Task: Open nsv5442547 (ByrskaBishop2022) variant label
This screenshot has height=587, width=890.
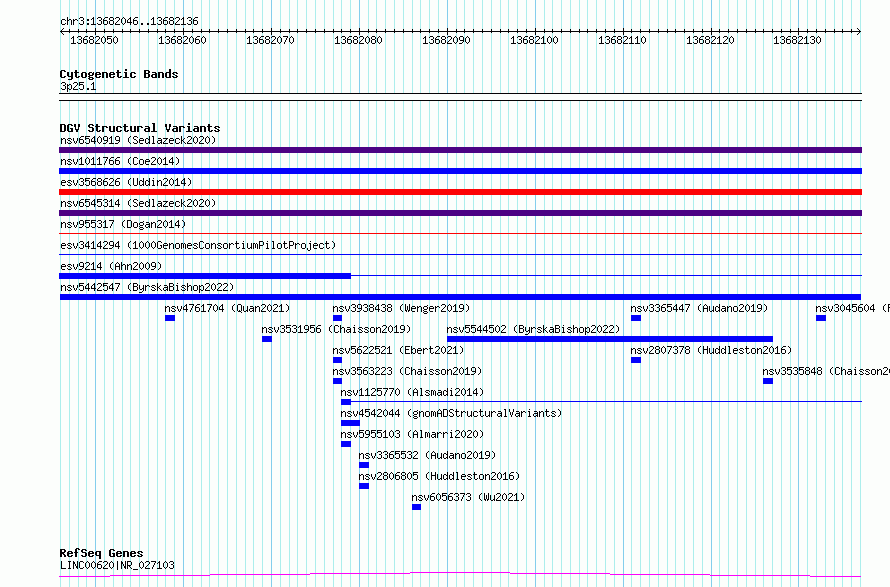Action: (x=147, y=287)
